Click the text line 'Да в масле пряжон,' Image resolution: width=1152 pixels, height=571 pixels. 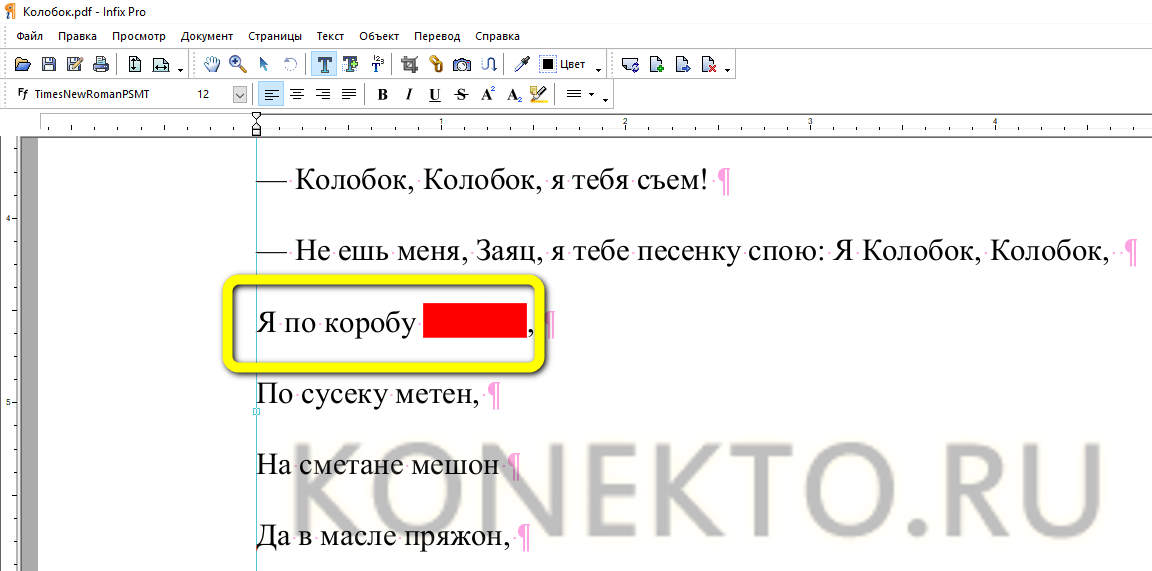[383, 536]
